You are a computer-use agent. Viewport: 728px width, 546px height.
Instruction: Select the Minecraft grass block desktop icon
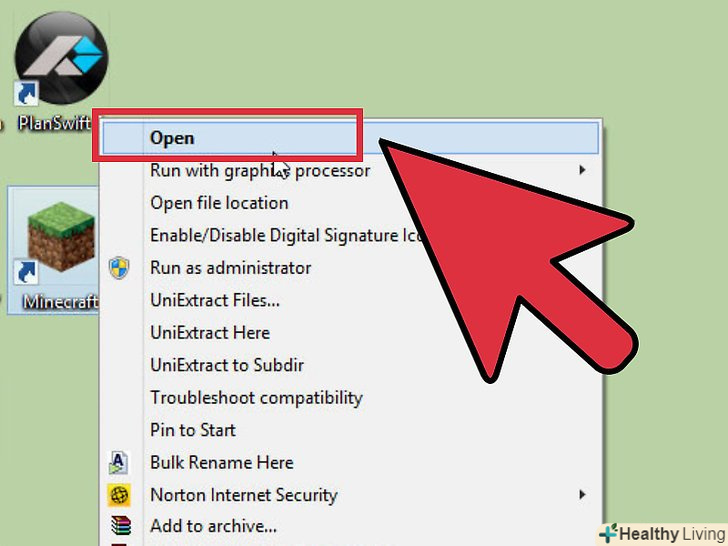pyautogui.click(x=61, y=237)
